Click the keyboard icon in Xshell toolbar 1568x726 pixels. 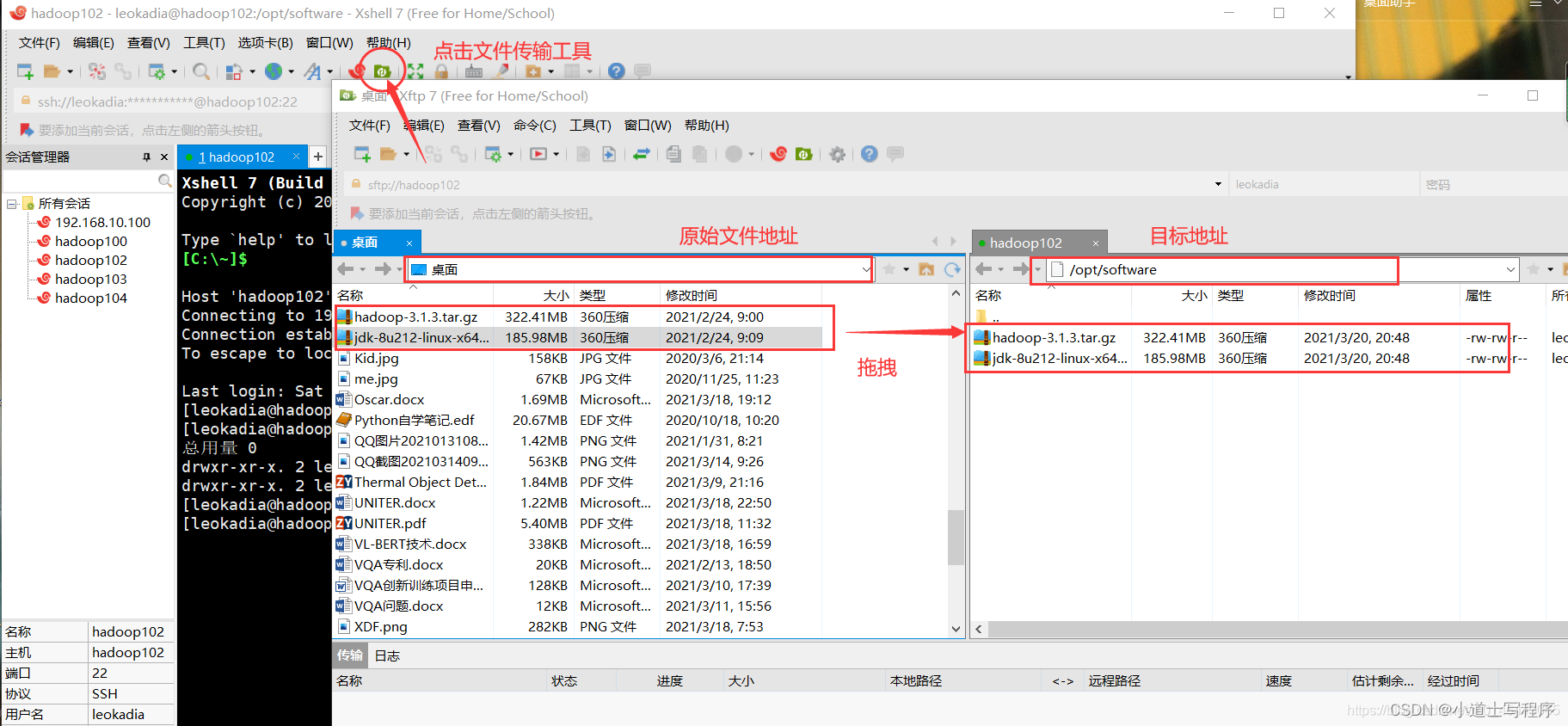coord(474,71)
